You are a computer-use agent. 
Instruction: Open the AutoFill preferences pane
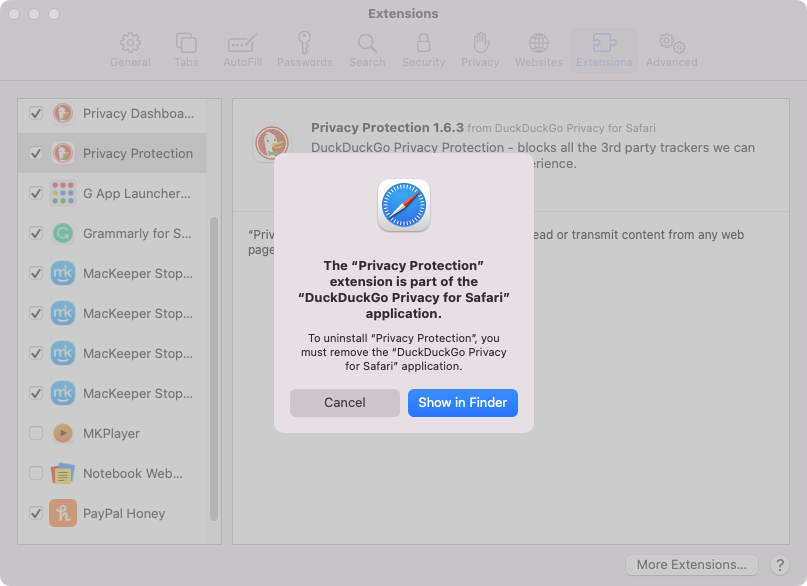coord(242,50)
